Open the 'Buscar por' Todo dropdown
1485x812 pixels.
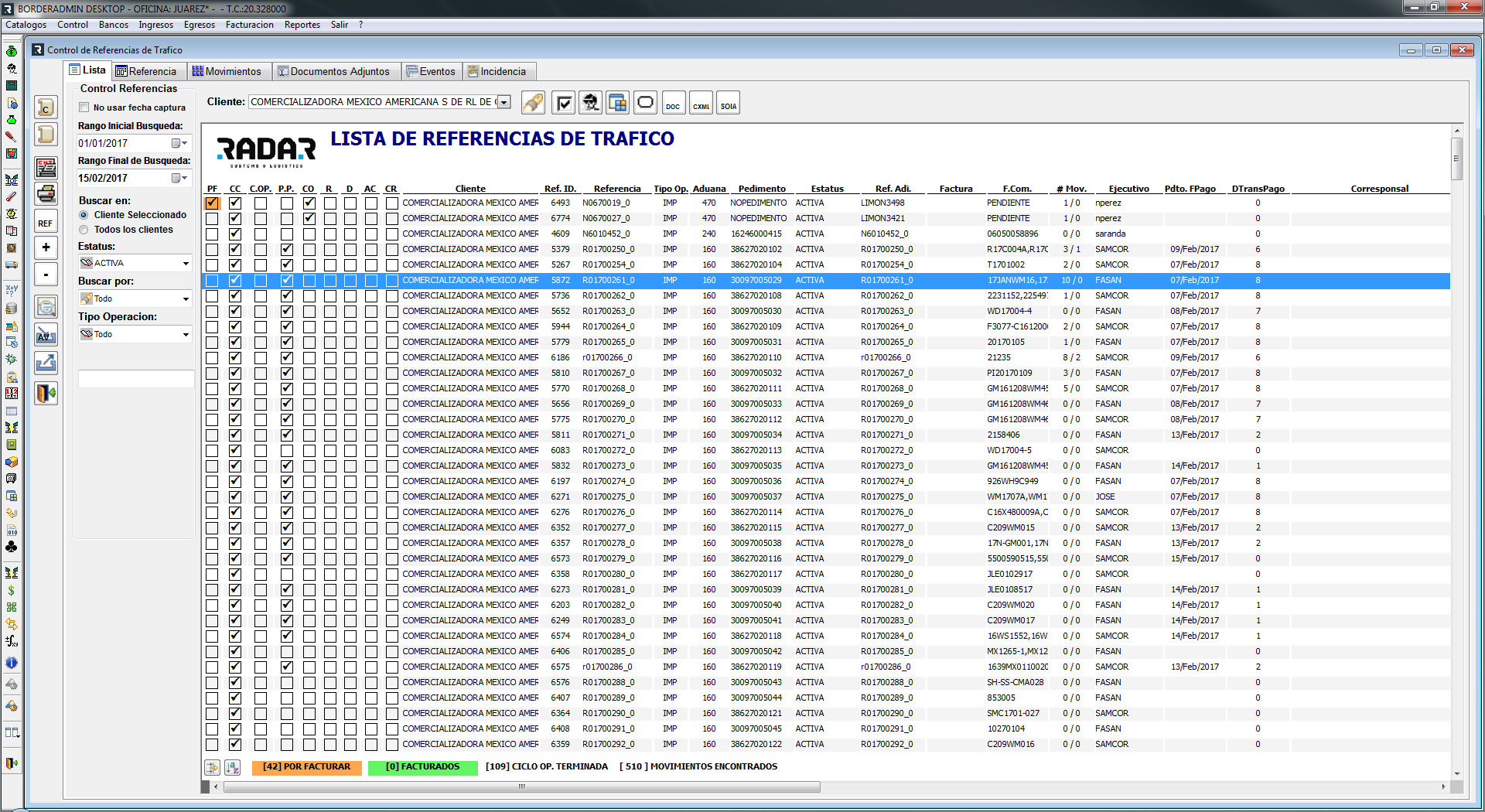[x=186, y=299]
